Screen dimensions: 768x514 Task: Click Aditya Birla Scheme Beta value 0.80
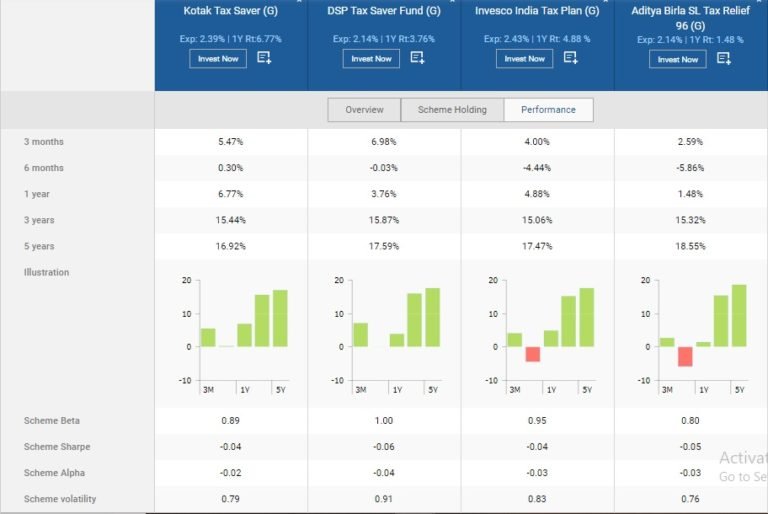(x=691, y=420)
